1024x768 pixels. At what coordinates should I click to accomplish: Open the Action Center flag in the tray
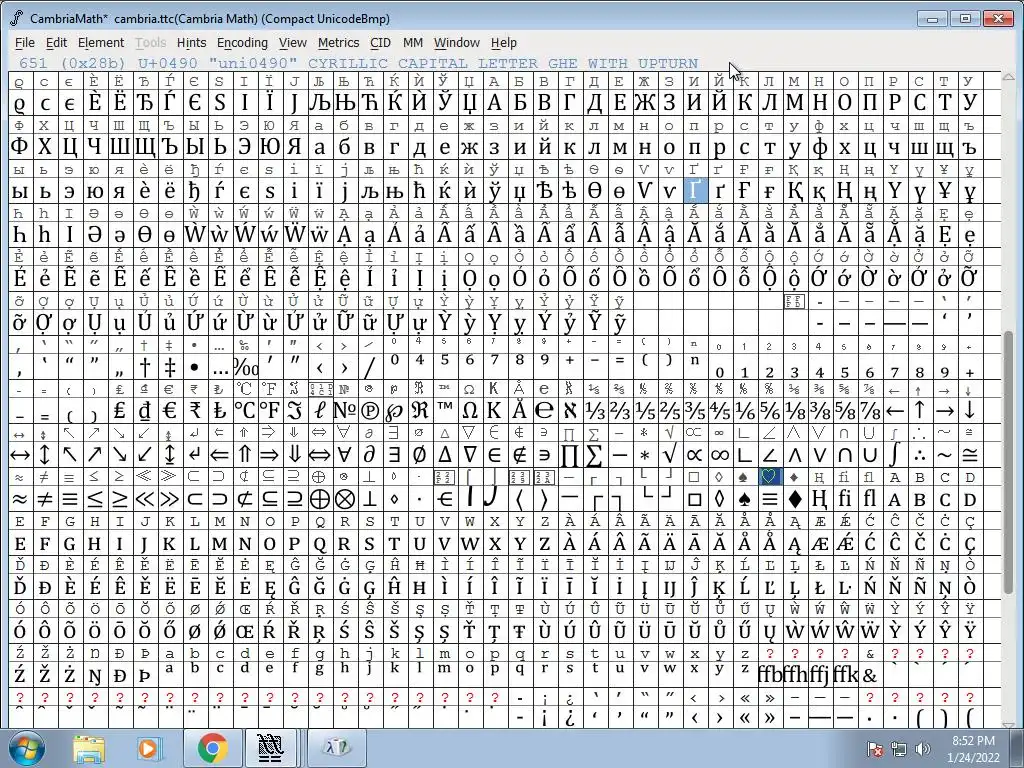click(x=875, y=750)
